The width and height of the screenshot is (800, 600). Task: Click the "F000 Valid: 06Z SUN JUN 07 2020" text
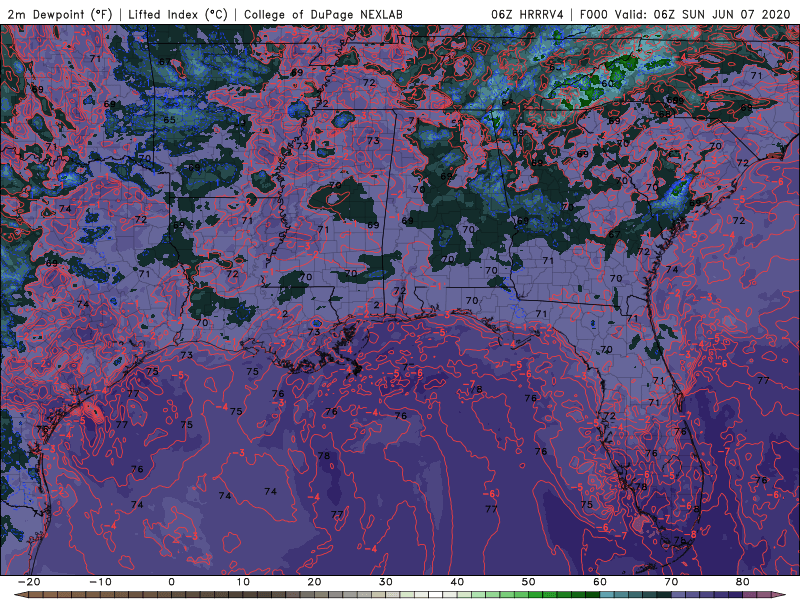[x=685, y=14]
